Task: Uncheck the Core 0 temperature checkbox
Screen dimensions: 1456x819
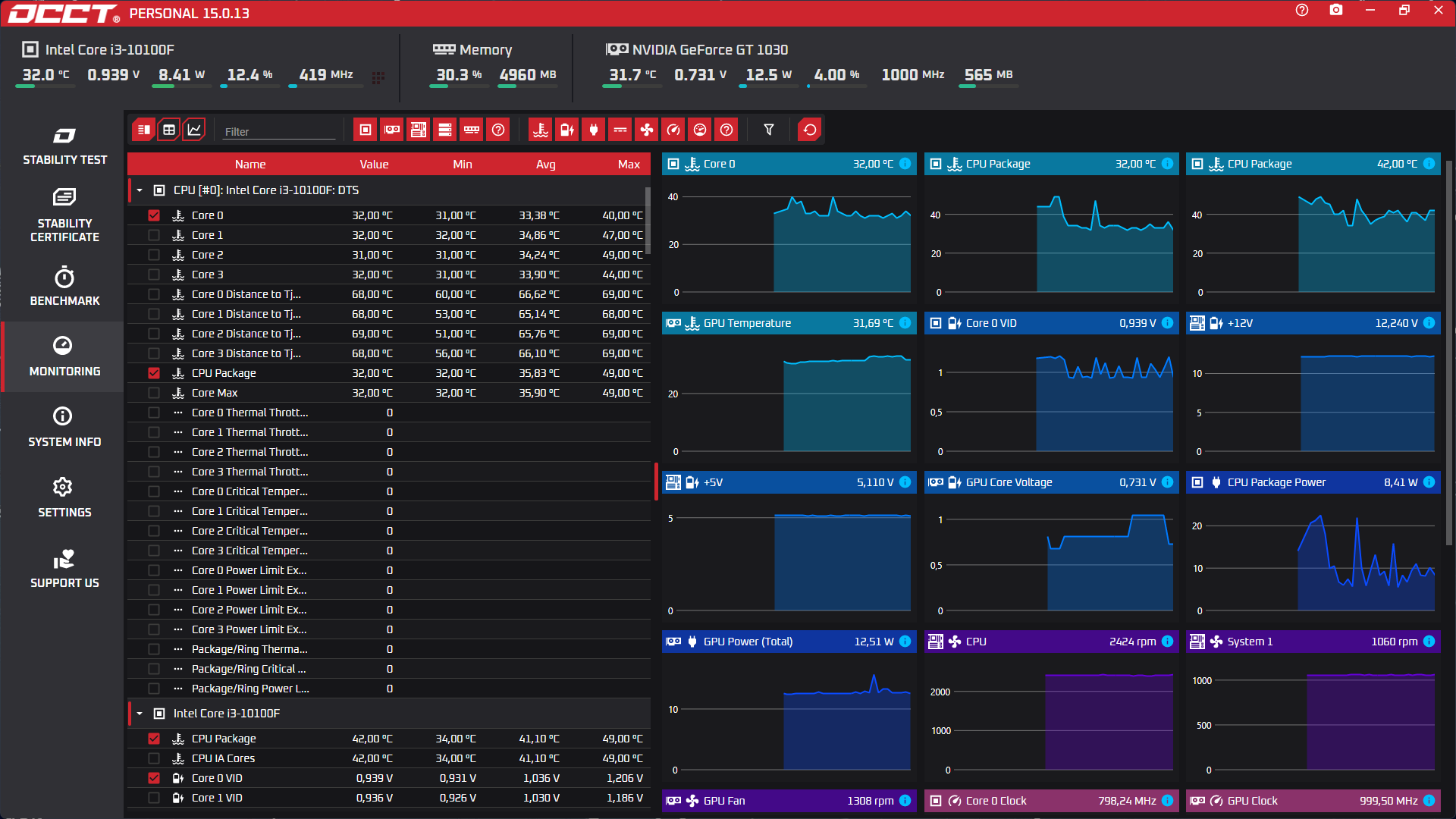Action: 154,215
